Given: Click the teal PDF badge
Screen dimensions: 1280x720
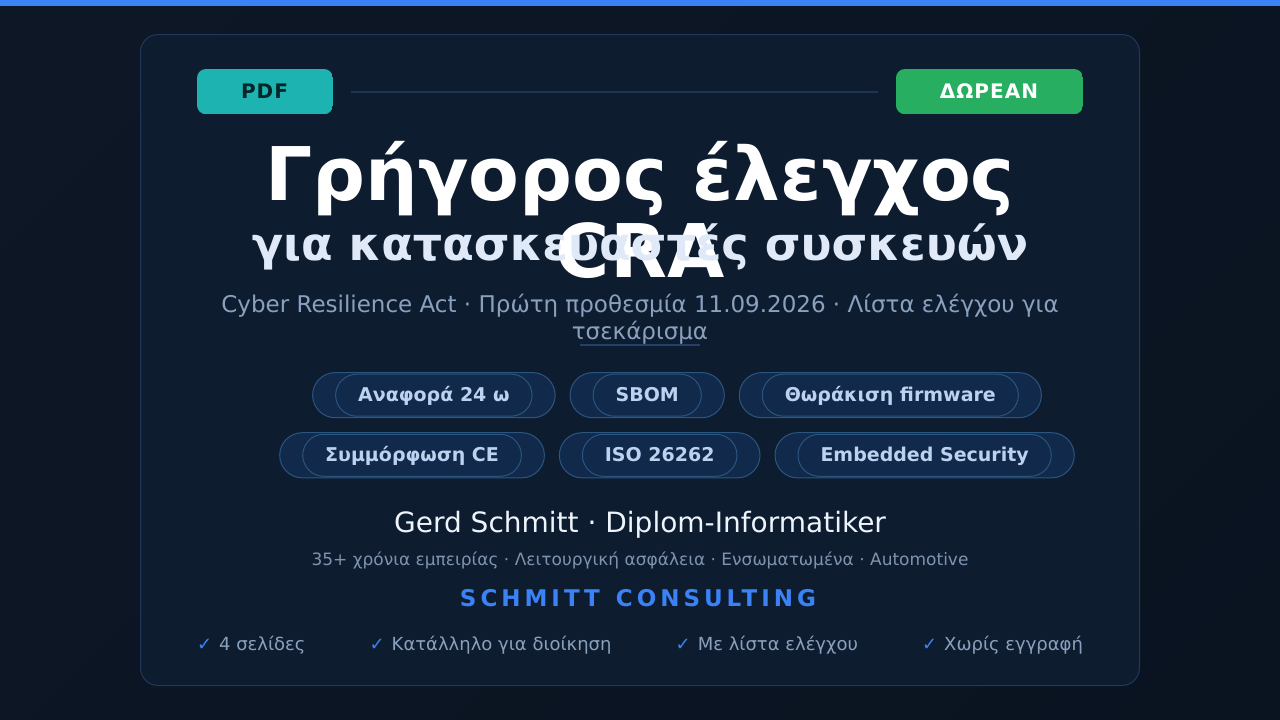Looking at the screenshot, I should click(265, 91).
